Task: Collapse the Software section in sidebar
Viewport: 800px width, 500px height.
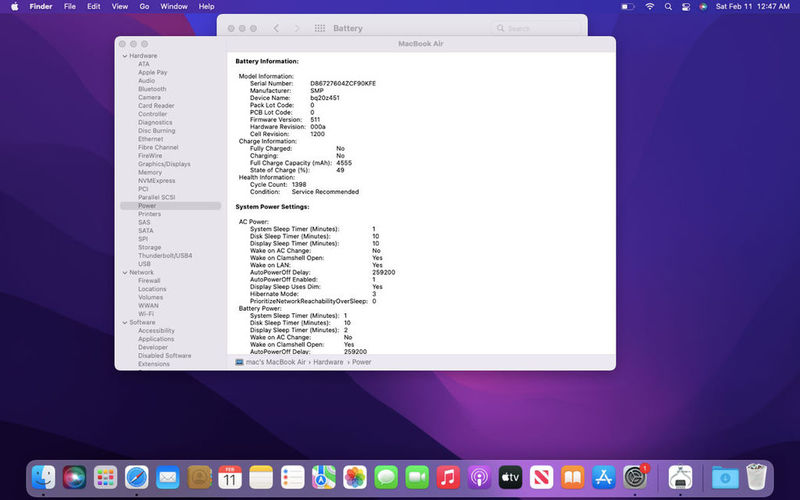Action: tap(124, 322)
